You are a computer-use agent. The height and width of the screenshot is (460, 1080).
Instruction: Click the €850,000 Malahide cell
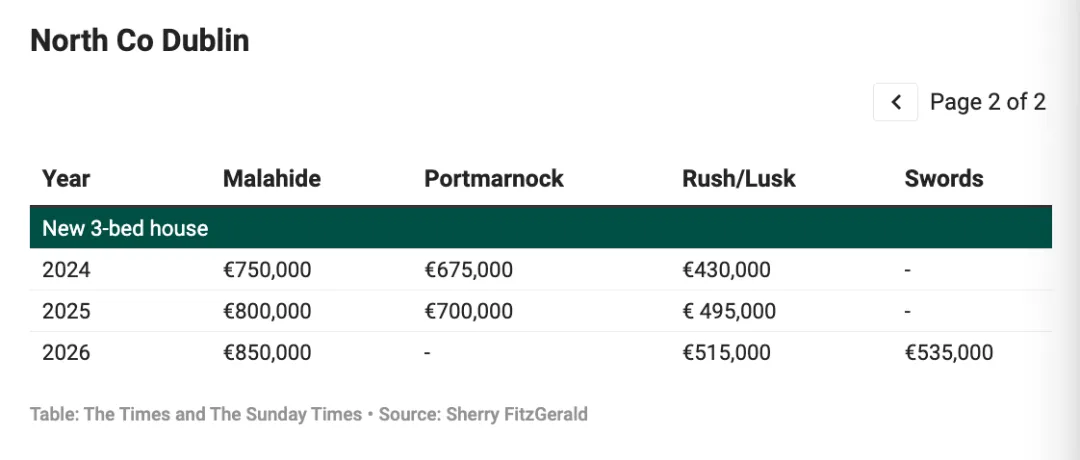[x=267, y=353]
